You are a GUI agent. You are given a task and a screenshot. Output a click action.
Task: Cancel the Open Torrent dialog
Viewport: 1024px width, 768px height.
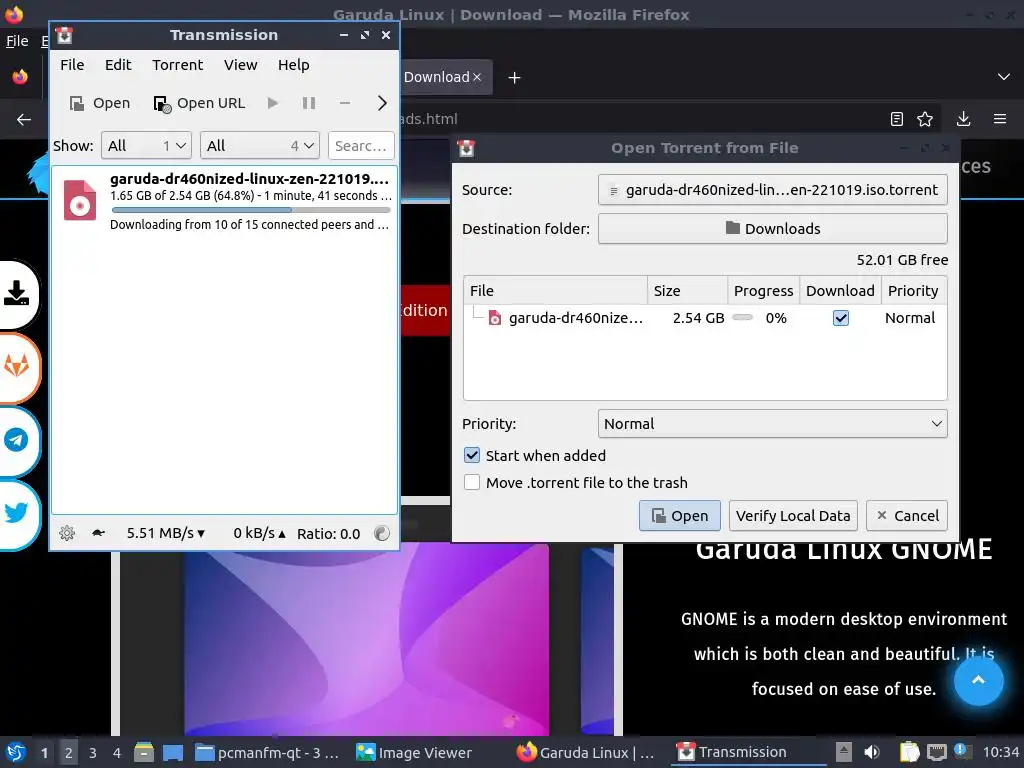point(907,516)
